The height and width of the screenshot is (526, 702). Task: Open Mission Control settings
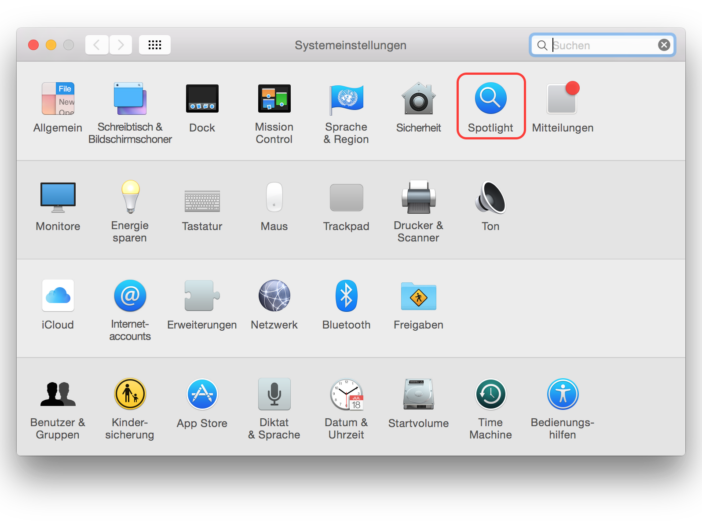click(x=274, y=113)
